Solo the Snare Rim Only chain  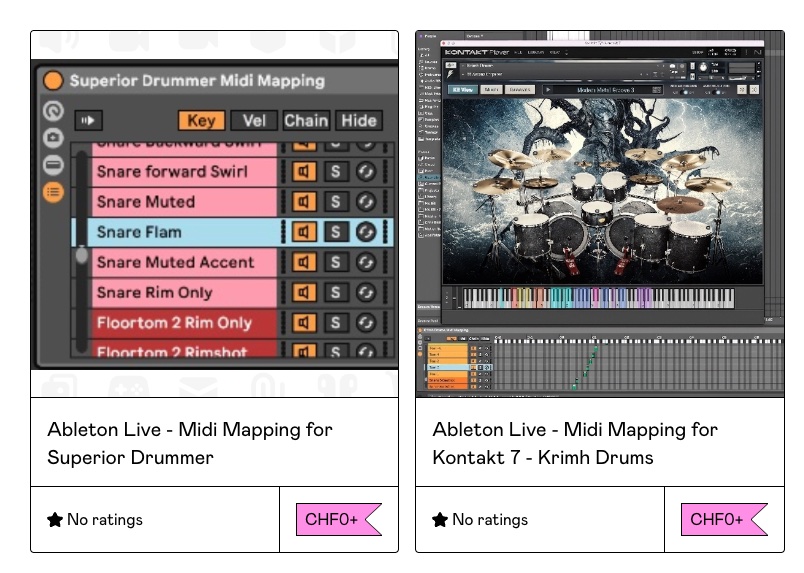pyautogui.click(x=335, y=292)
